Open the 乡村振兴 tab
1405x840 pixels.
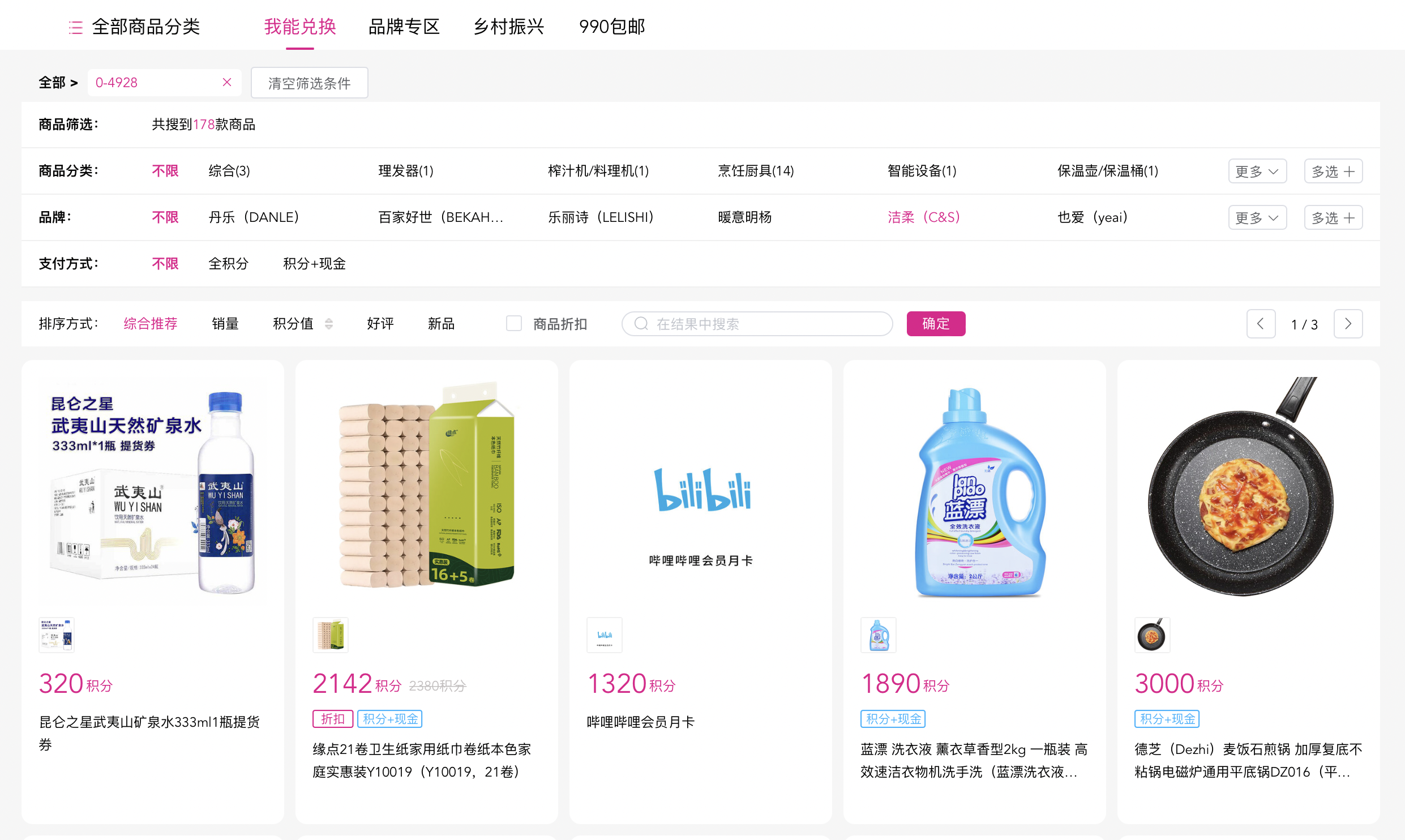point(508,27)
